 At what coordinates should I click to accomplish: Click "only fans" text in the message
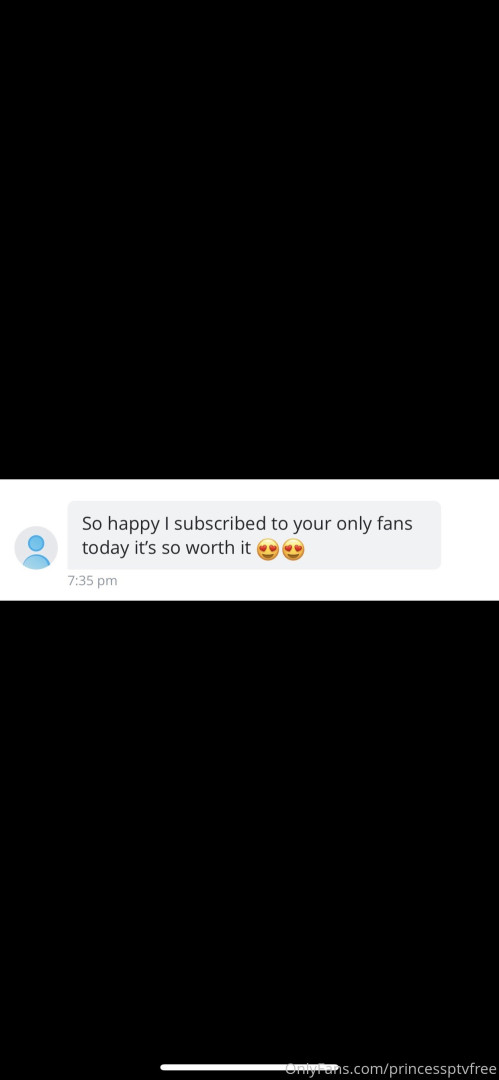374,523
